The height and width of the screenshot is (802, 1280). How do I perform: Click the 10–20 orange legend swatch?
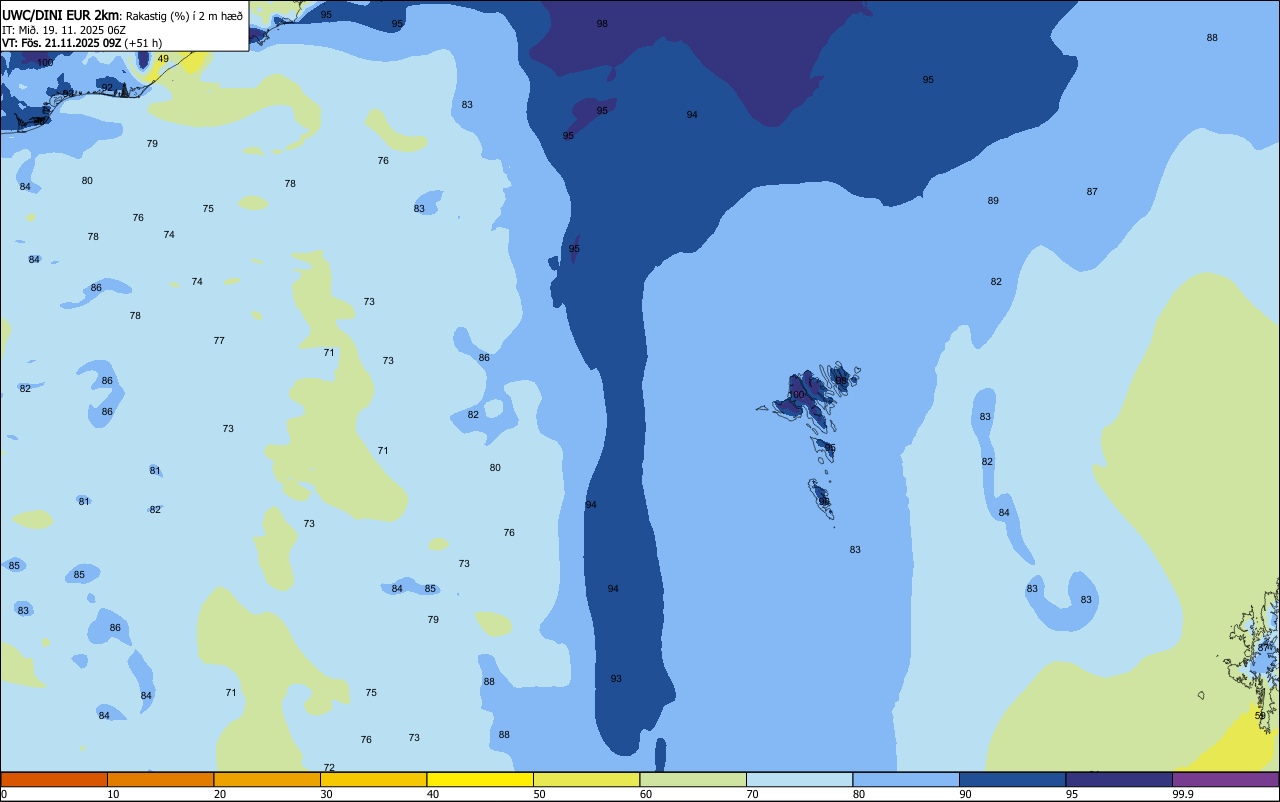click(x=160, y=779)
